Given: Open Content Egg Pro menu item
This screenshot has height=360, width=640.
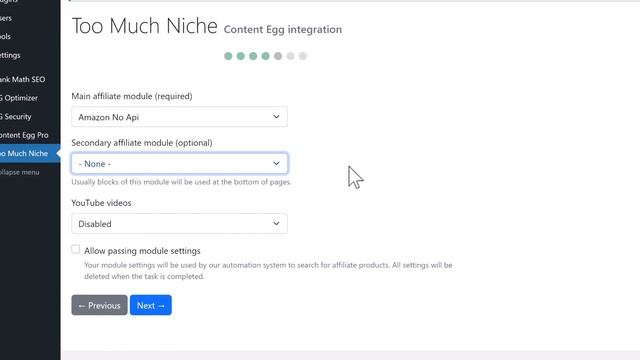Looking at the screenshot, I should 24,135.
